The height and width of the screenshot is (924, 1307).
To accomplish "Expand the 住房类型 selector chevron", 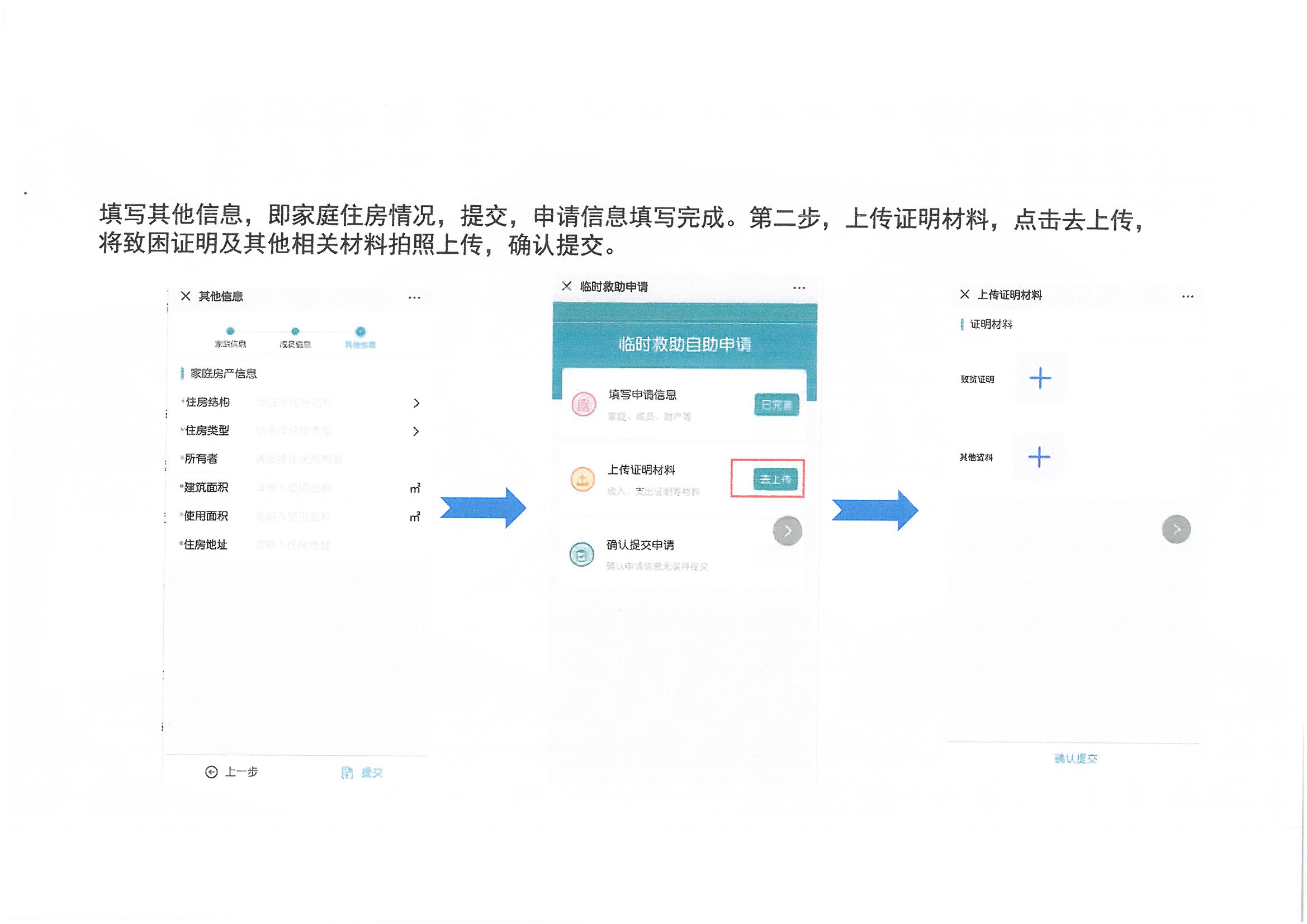I will pos(416,432).
